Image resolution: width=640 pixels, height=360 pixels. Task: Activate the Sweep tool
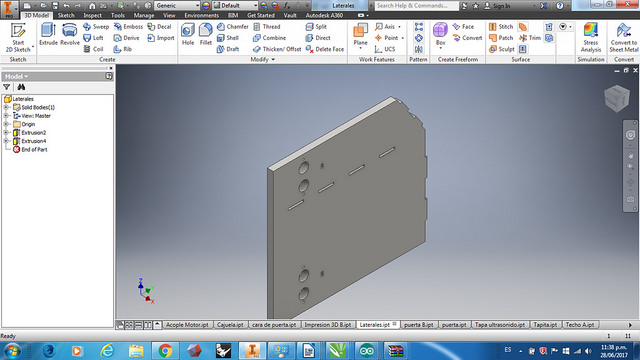point(96,27)
